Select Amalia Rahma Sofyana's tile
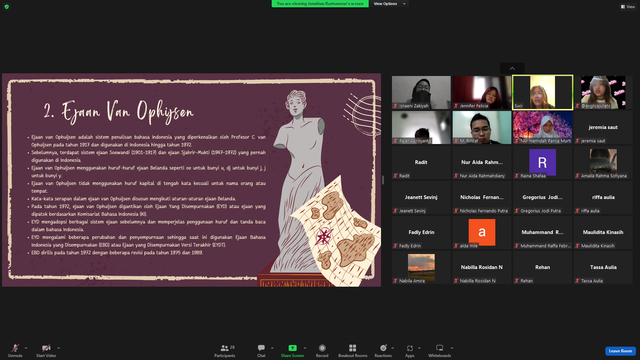The height and width of the screenshot is (360, 640). pos(603,162)
